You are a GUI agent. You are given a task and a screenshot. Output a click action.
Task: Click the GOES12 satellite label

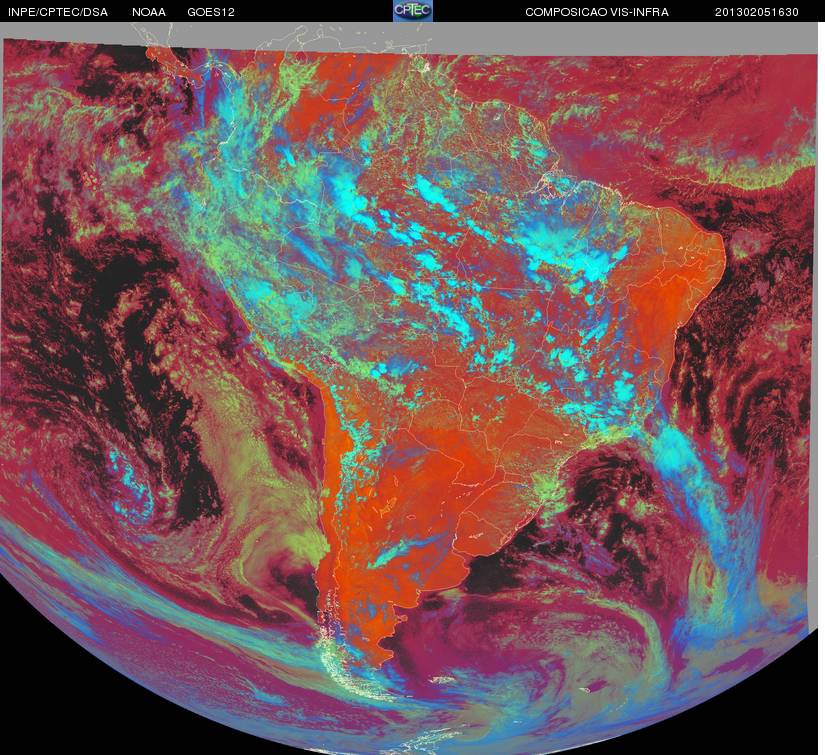(211, 12)
